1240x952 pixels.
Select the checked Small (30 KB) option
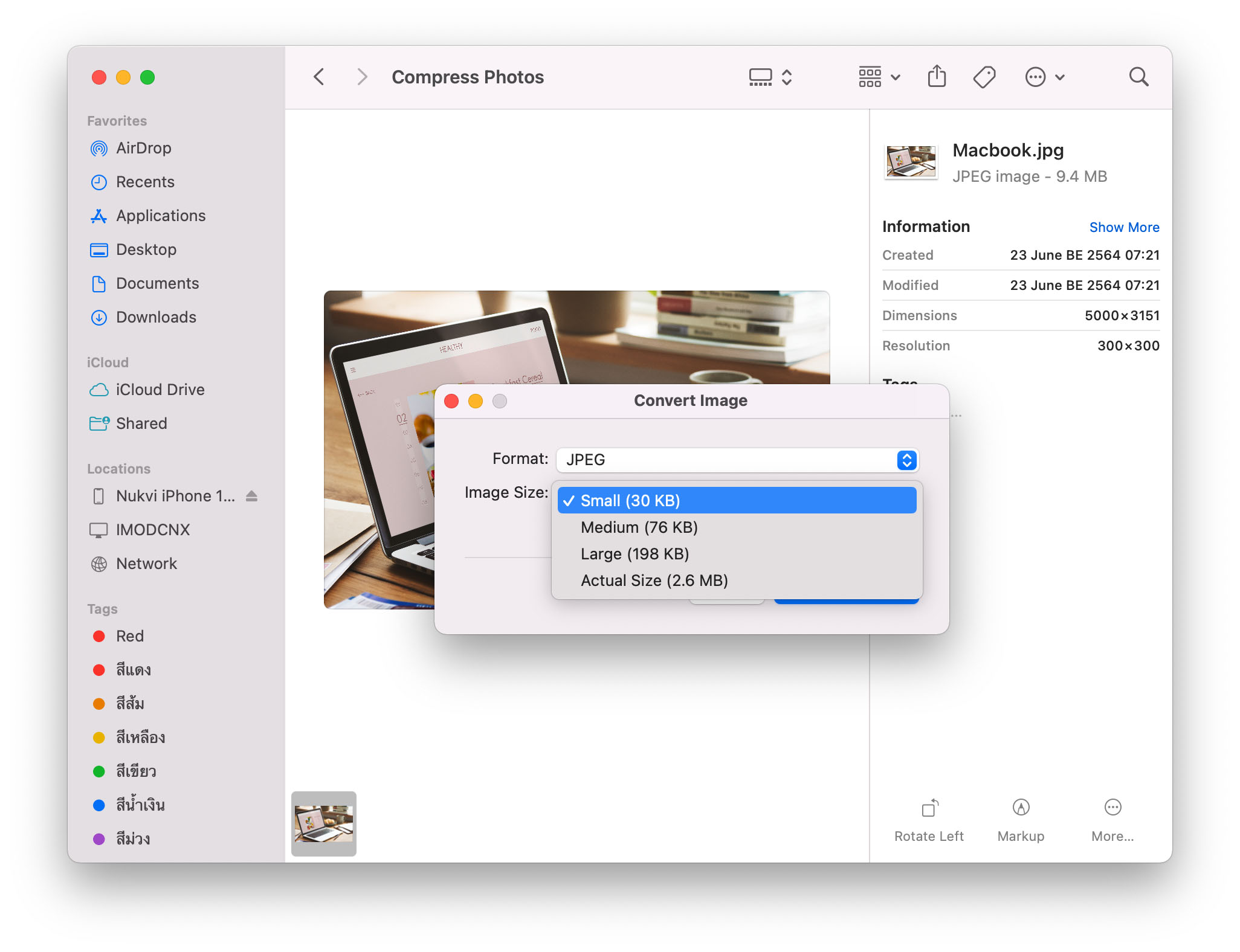(x=736, y=501)
